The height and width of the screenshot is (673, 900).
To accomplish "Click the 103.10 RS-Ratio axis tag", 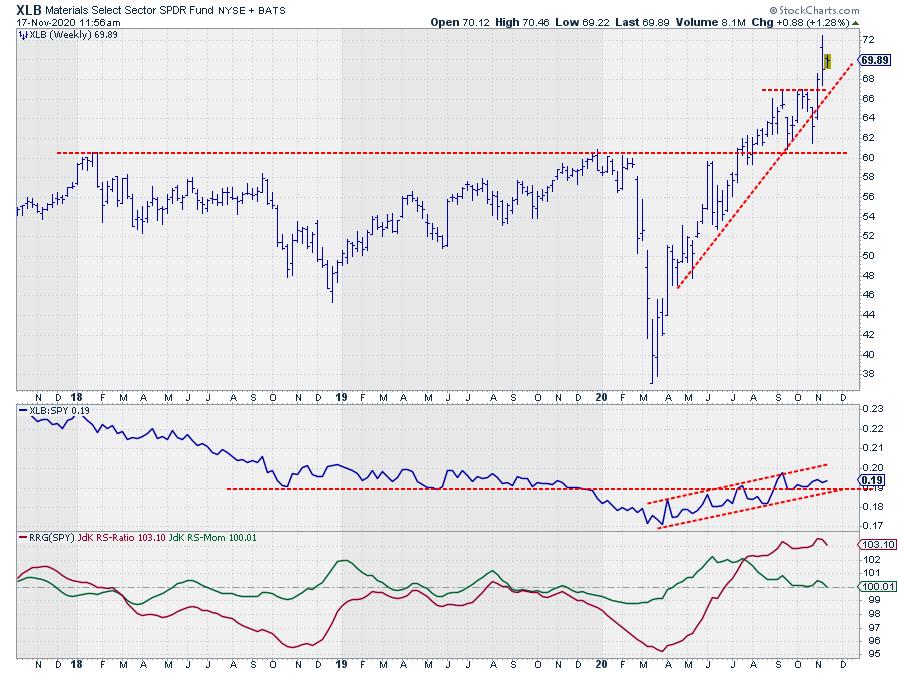I will point(872,544).
